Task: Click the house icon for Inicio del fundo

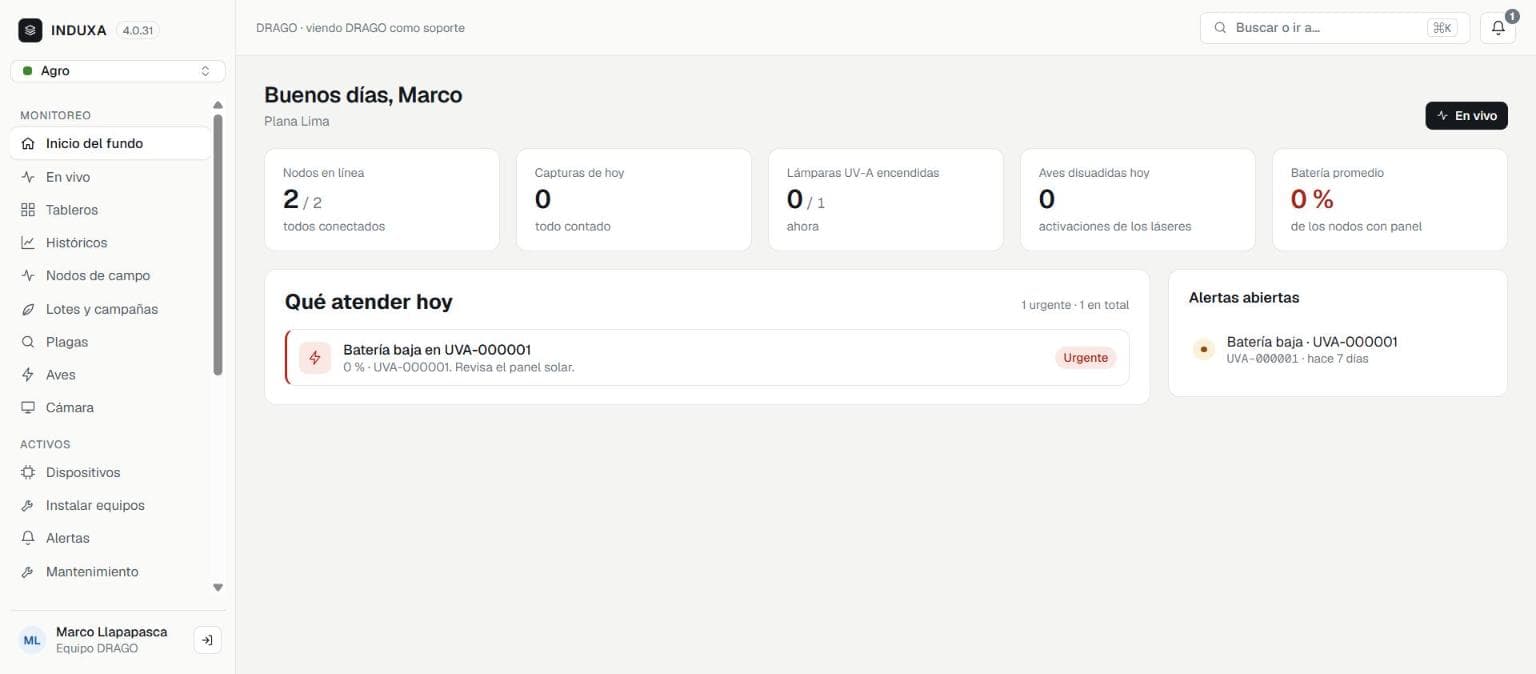Action: click(28, 143)
